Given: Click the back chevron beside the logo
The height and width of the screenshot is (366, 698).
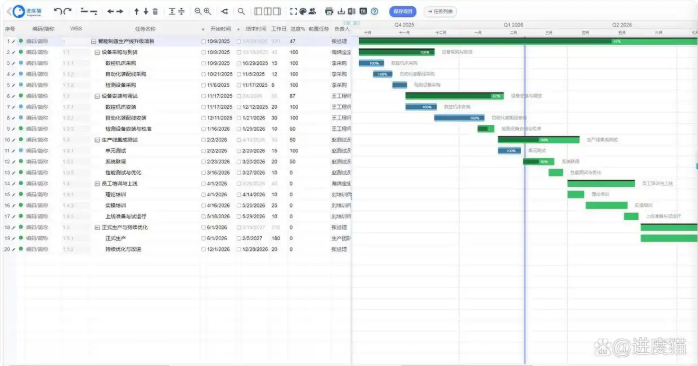Looking at the screenshot, I should [8, 11].
